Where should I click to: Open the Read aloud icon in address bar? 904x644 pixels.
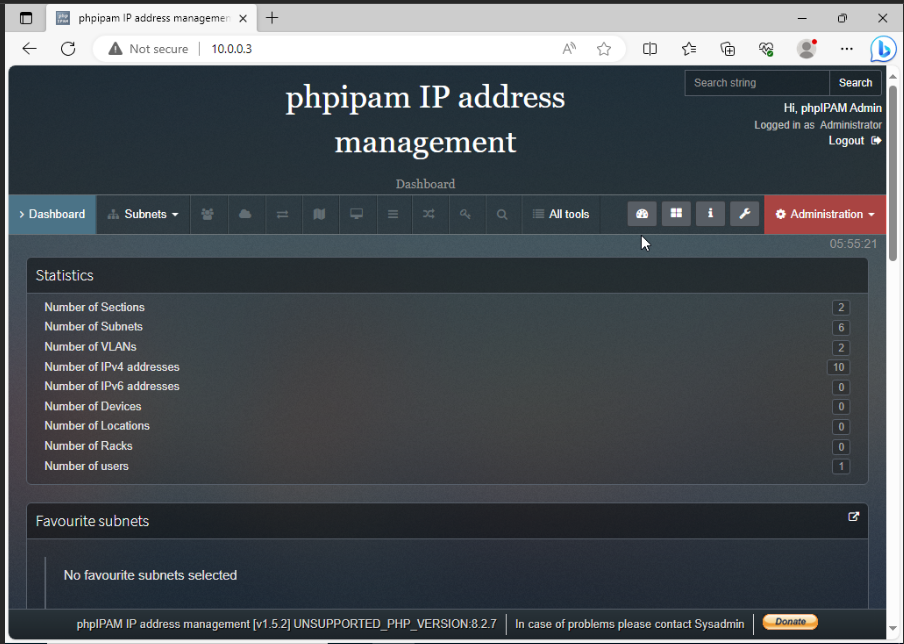click(569, 49)
